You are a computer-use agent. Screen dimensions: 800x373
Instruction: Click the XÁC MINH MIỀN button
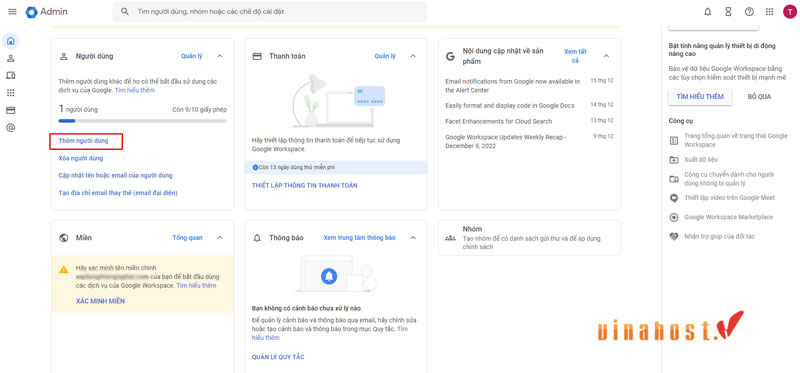100,301
